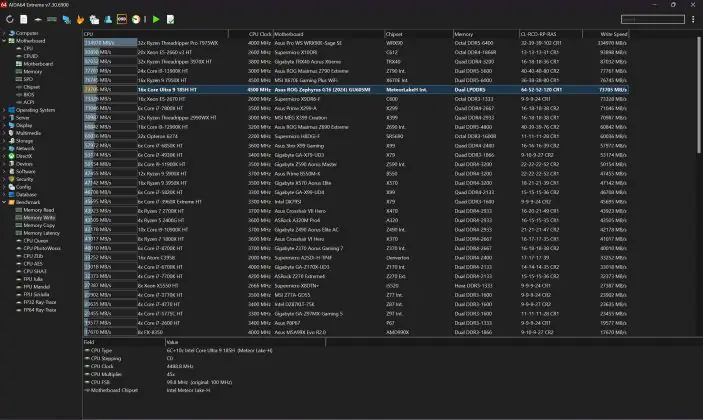Open the Memory Latency benchmark
The width and height of the screenshot is (703, 420).
click(41, 233)
